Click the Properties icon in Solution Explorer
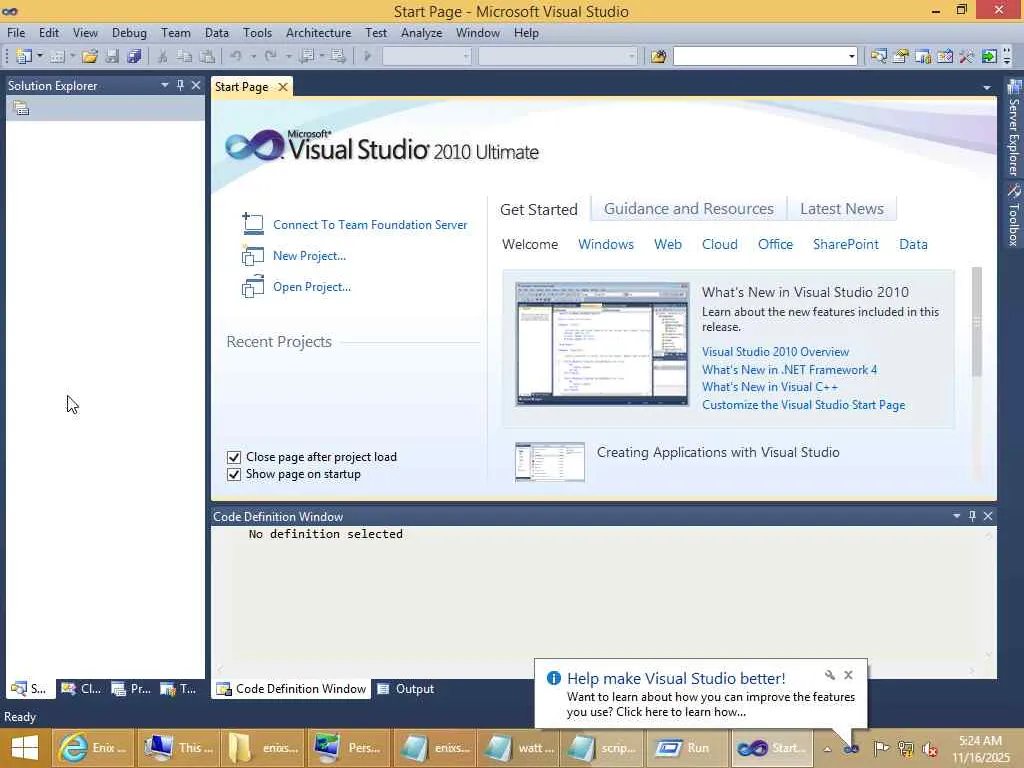1024x768 pixels. point(21,108)
